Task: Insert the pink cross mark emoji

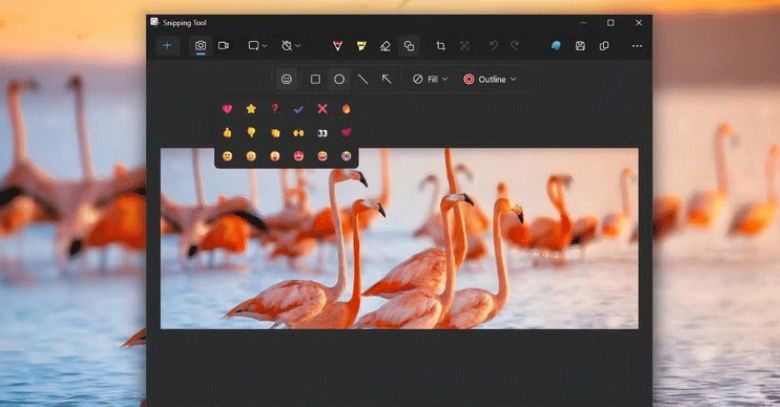Action: click(322, 108)
